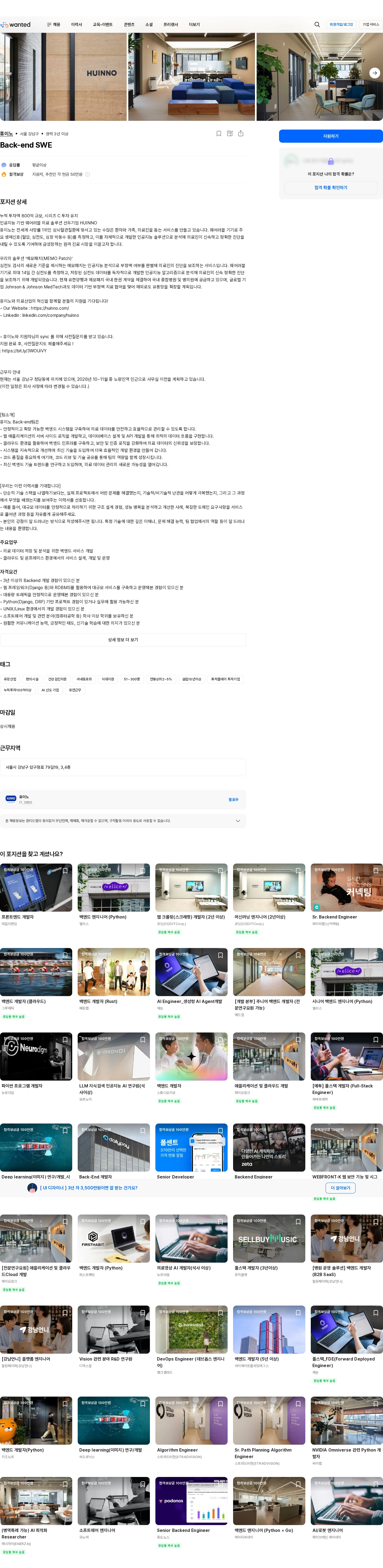Viewport: 383px width, 1568px height.
Task: Bookmark the Algorithm Engineer card
Action: [220, 1404]
